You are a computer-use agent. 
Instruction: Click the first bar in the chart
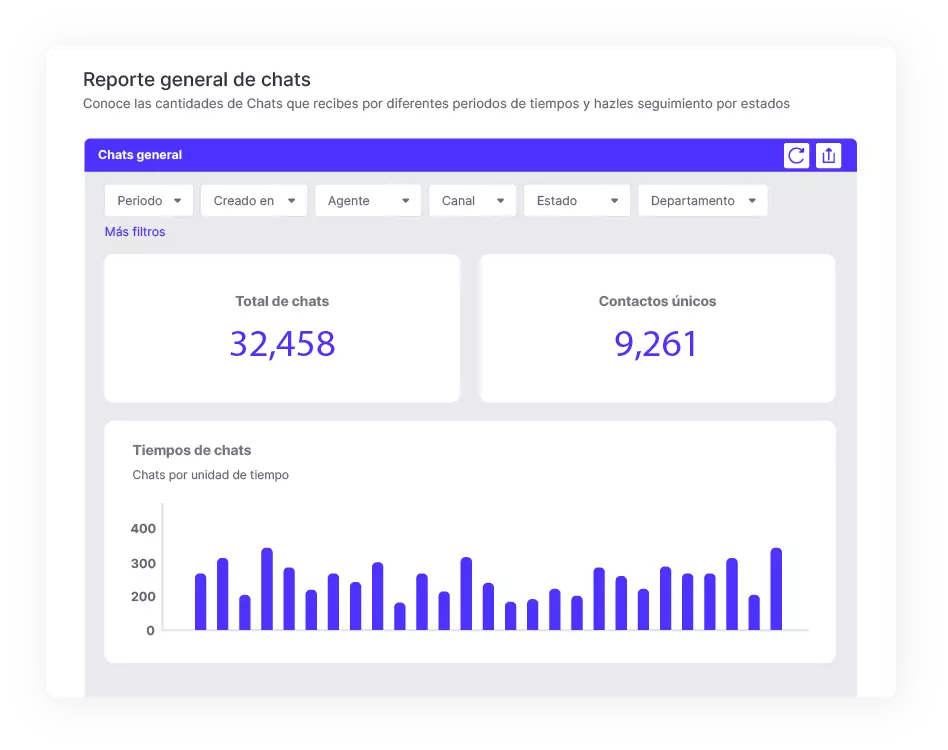coord(200,602)
